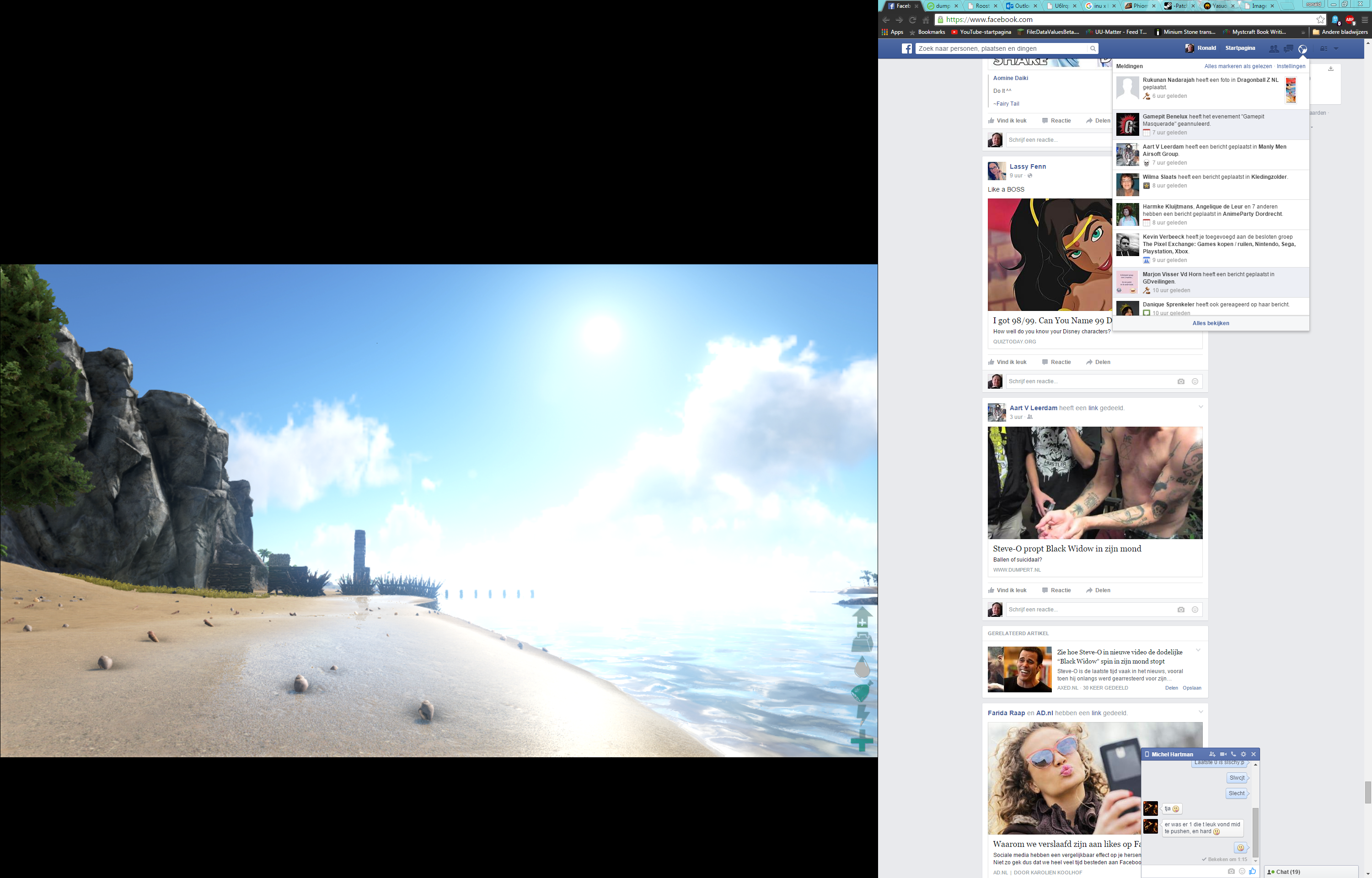Open the friend requests icon

tap(1273, 48)
